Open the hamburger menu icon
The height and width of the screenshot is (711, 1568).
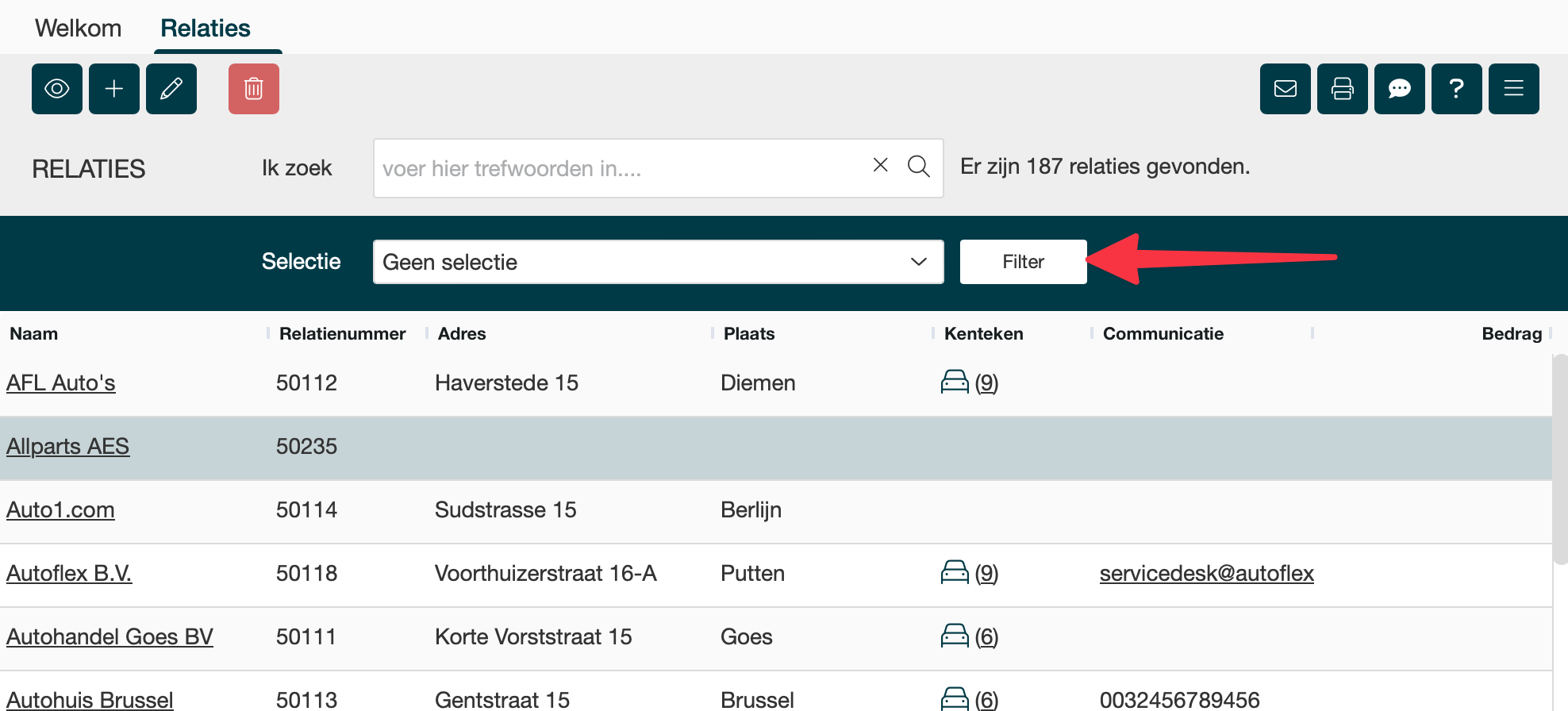tap(1514, 89)
